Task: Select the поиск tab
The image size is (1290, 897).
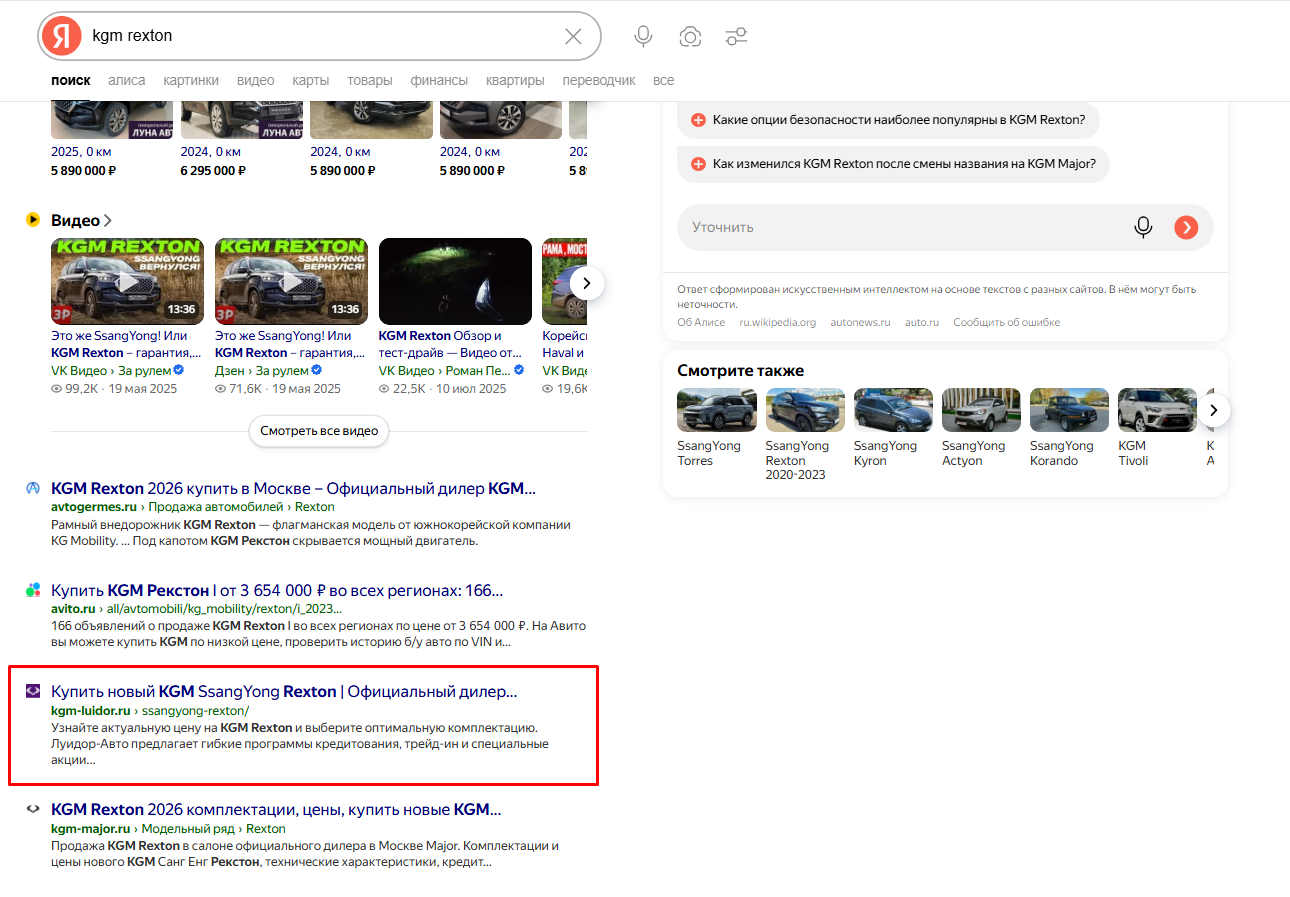Action: (71, 80)
